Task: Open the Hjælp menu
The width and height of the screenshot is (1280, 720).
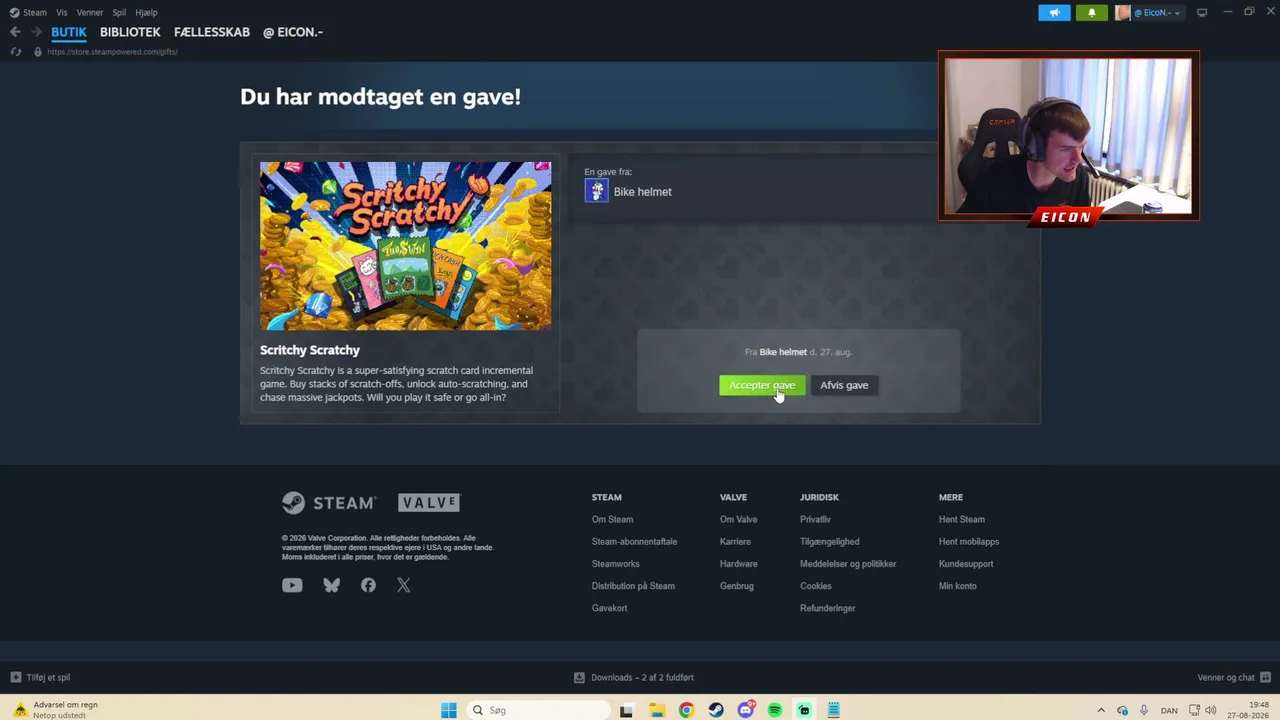Action: point(146,13)
